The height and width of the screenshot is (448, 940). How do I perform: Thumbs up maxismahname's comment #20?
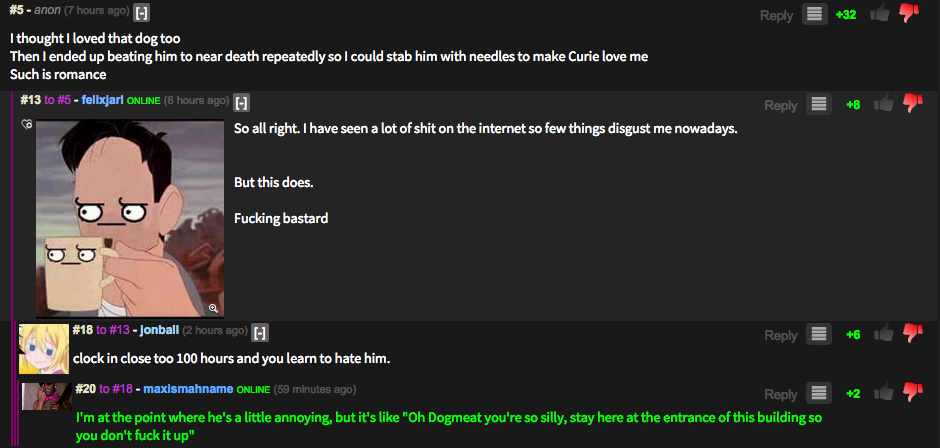(x=883, y=393)
